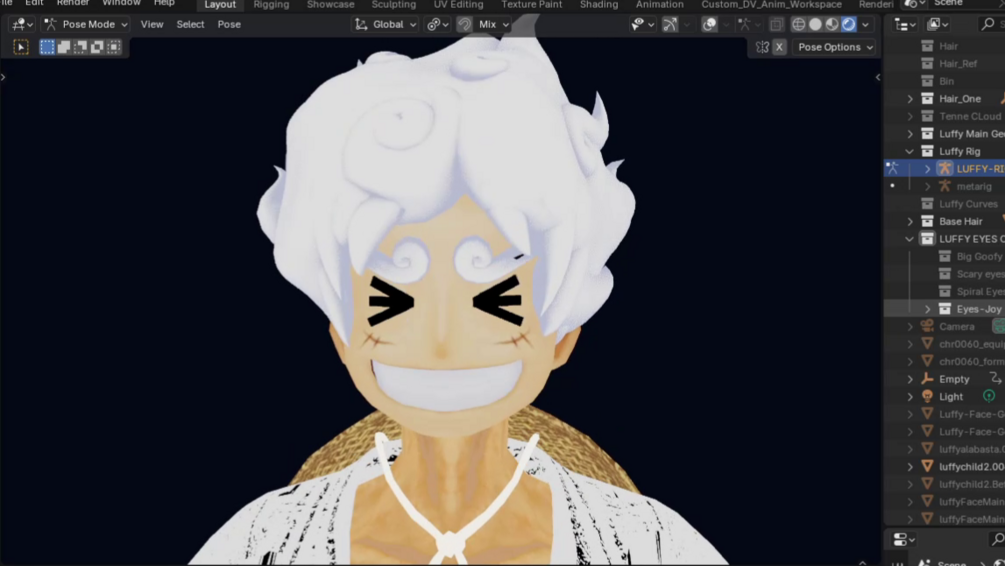The image size is (1005, 566).
Task: Open the viewport Select menu
Action: tap(190, 24)
